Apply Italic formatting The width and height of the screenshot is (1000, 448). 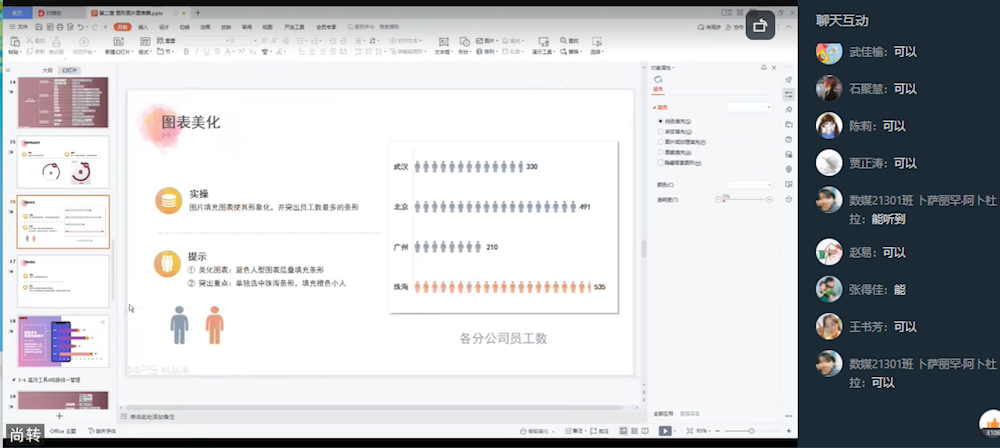197,52
